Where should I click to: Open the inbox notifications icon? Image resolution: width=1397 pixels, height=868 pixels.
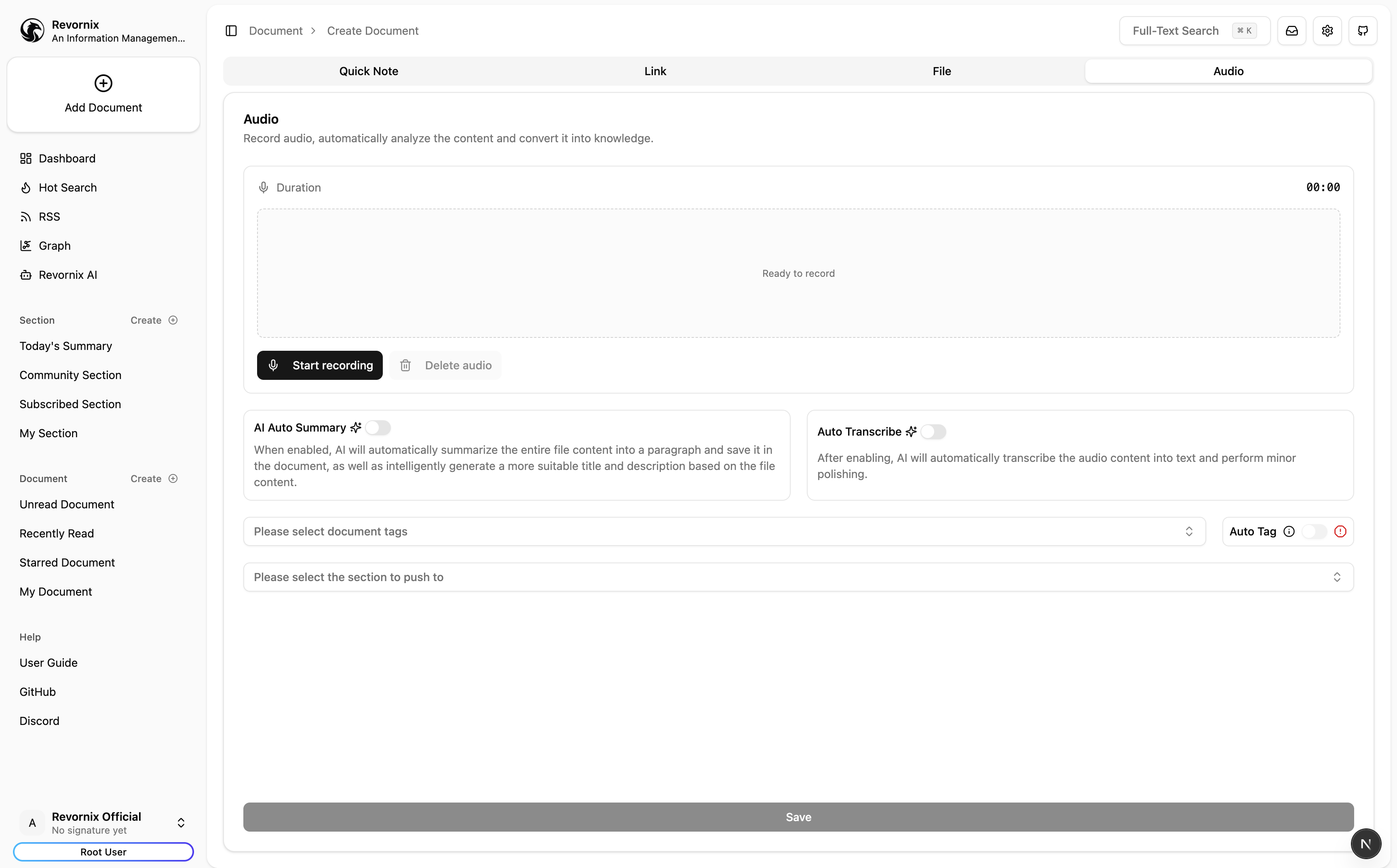(1291, 31)
